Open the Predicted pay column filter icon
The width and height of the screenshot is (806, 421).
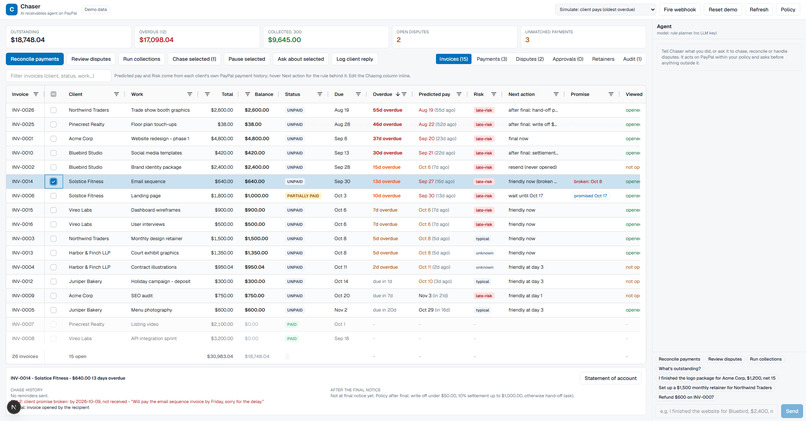pyautogui.click(x=459, y=94)
